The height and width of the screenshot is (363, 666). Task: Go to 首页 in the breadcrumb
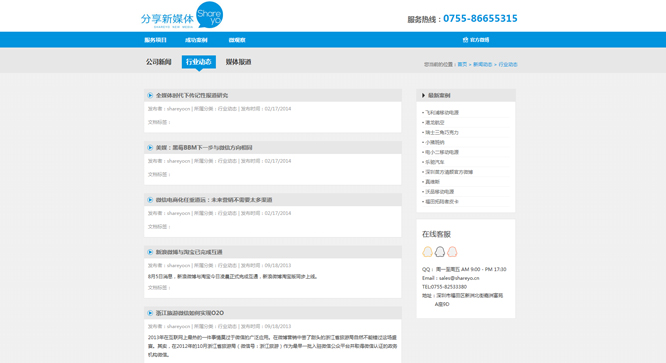[462, 65]
